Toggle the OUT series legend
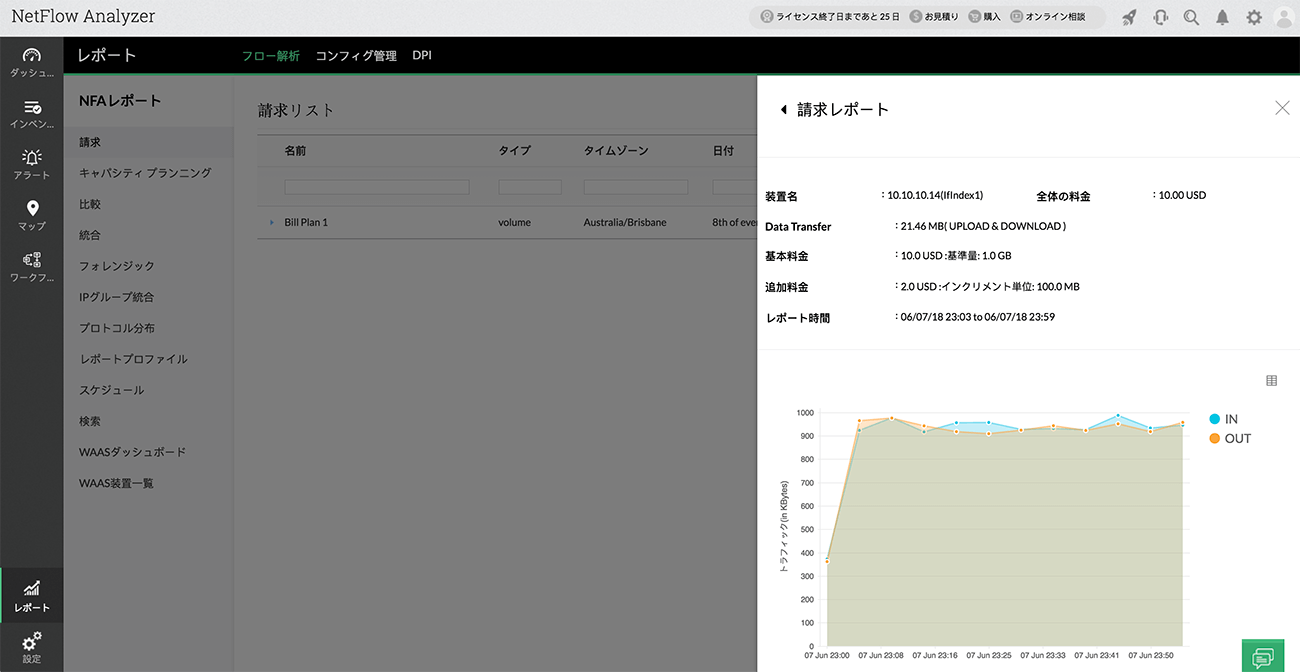Screen dimensions: 1300x672 [x=1229, y=438]
